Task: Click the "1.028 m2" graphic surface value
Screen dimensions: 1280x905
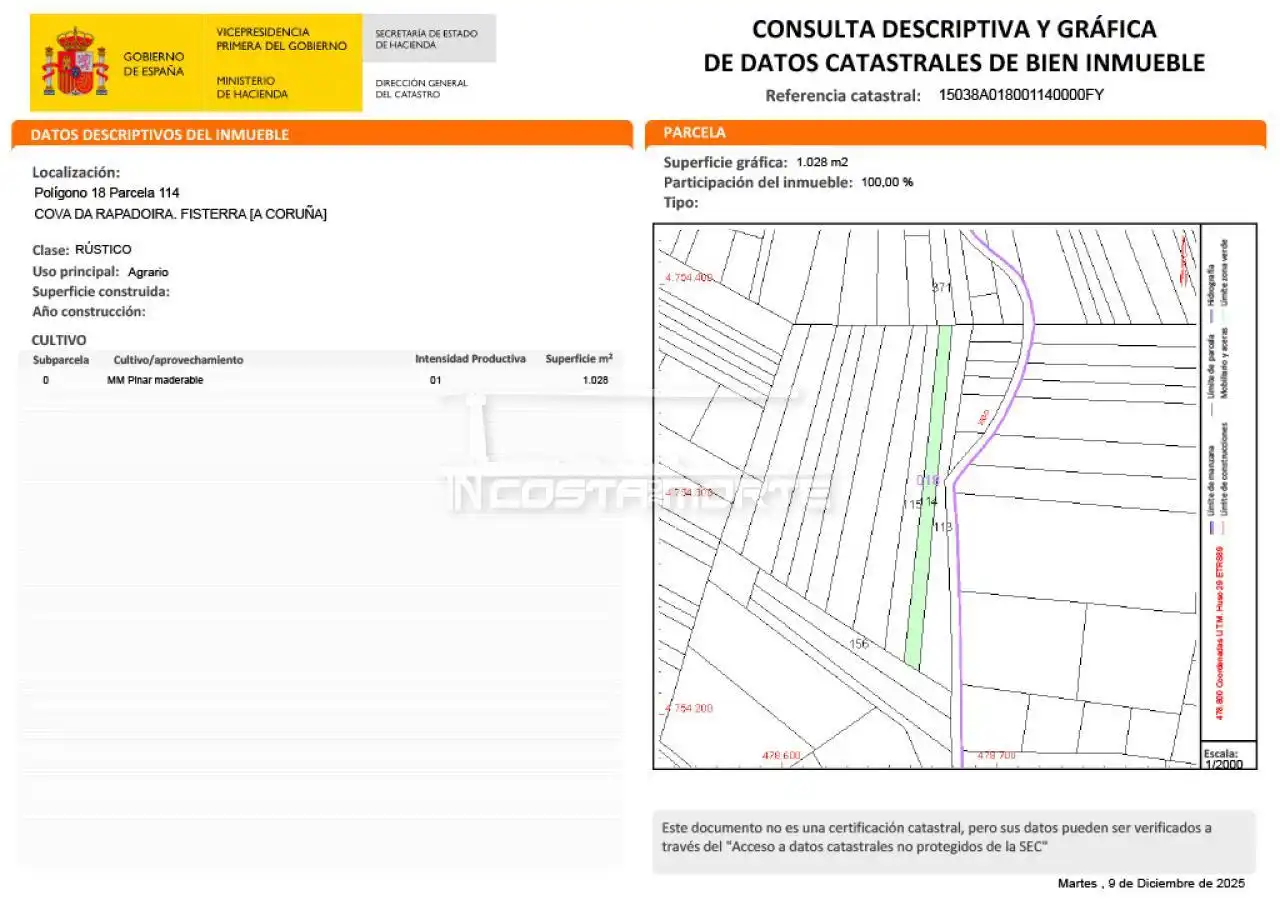Action: [x=822, y=162]
